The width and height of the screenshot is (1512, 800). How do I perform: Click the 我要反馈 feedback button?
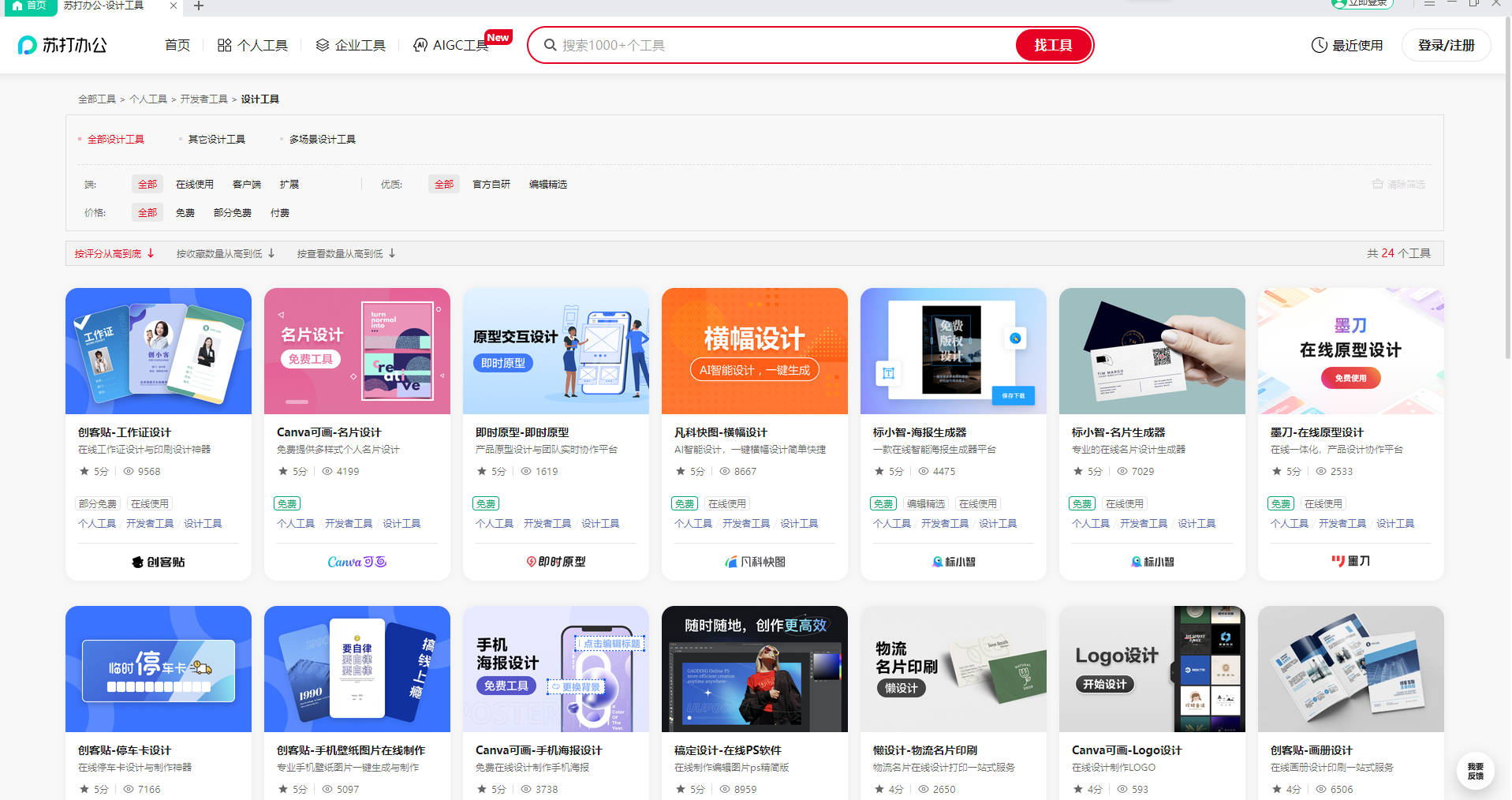1475,771
